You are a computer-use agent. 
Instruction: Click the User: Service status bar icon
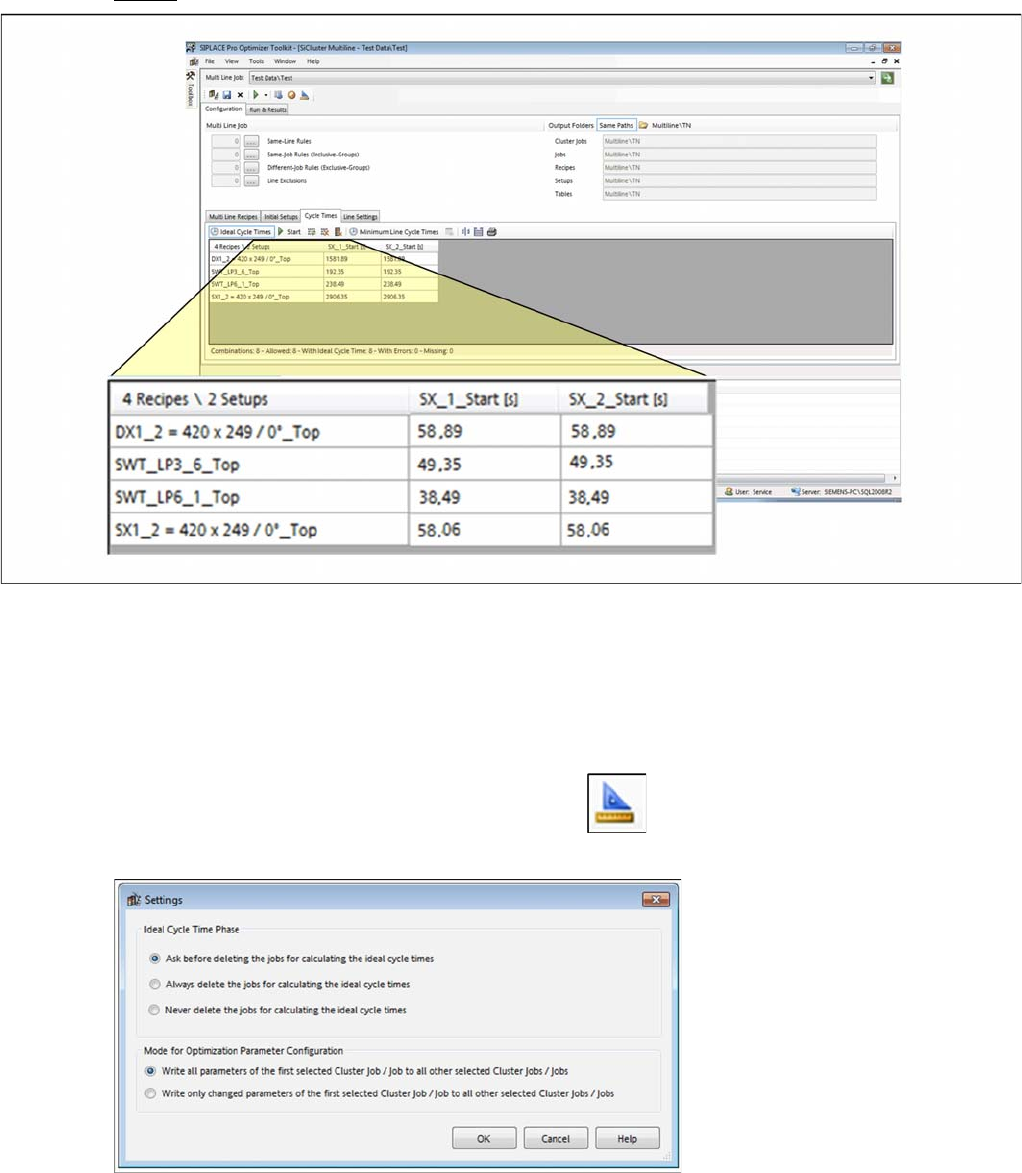729,491
